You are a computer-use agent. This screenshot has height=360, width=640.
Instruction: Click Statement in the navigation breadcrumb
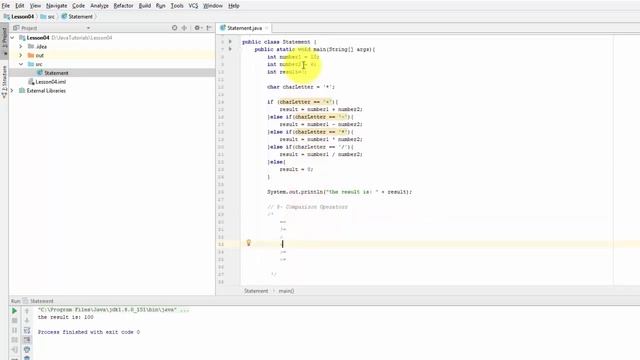(80, 17)
